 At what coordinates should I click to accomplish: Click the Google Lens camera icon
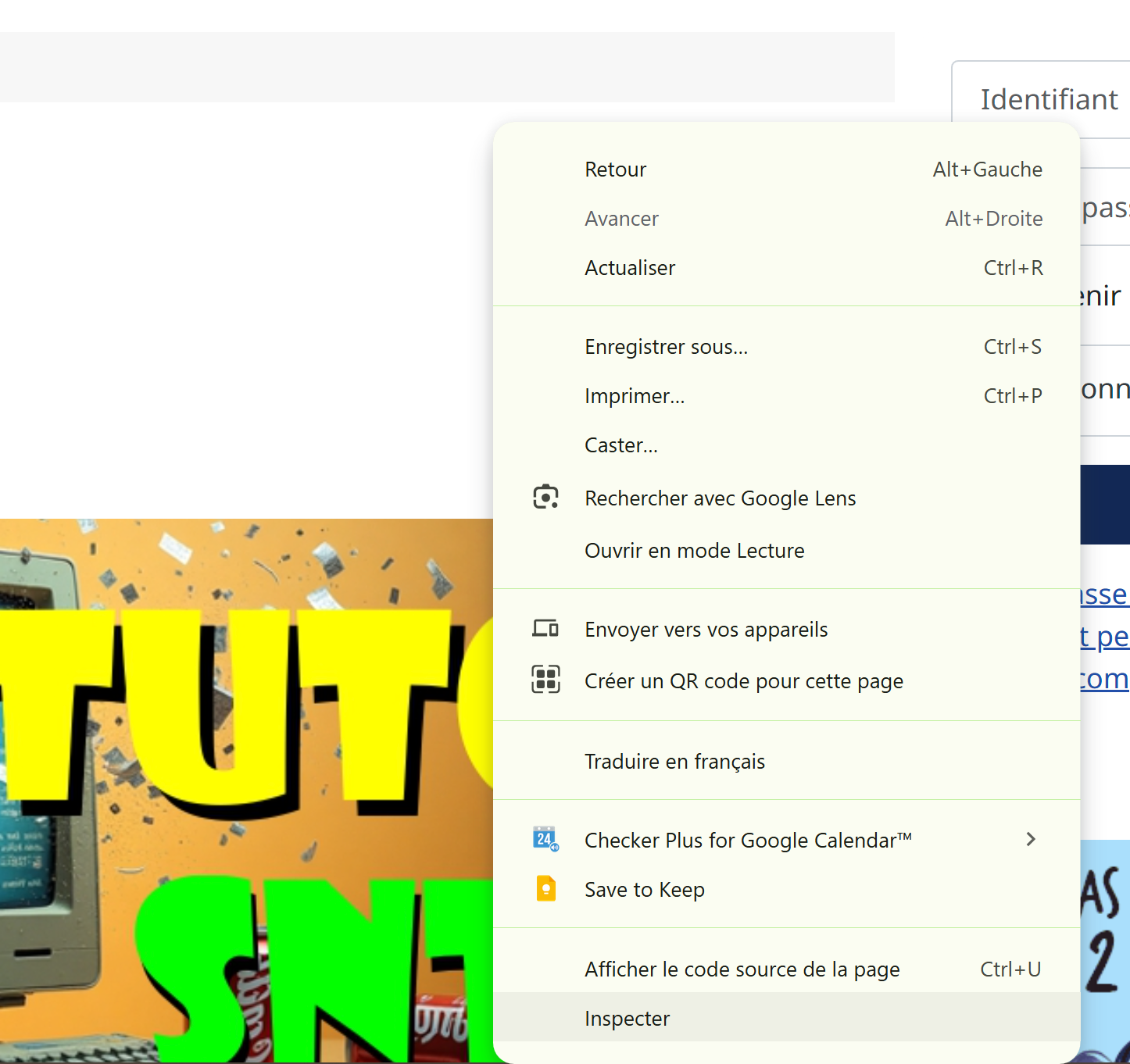coord(545,498)
